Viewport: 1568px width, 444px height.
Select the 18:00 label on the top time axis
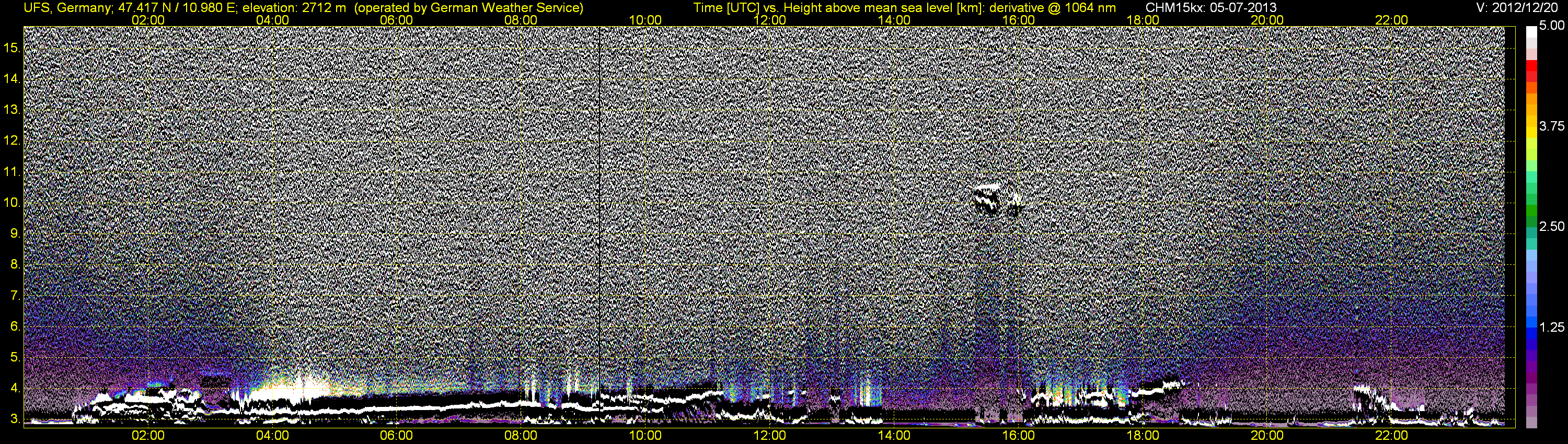pyautogui.click(x=1143, y=20)
